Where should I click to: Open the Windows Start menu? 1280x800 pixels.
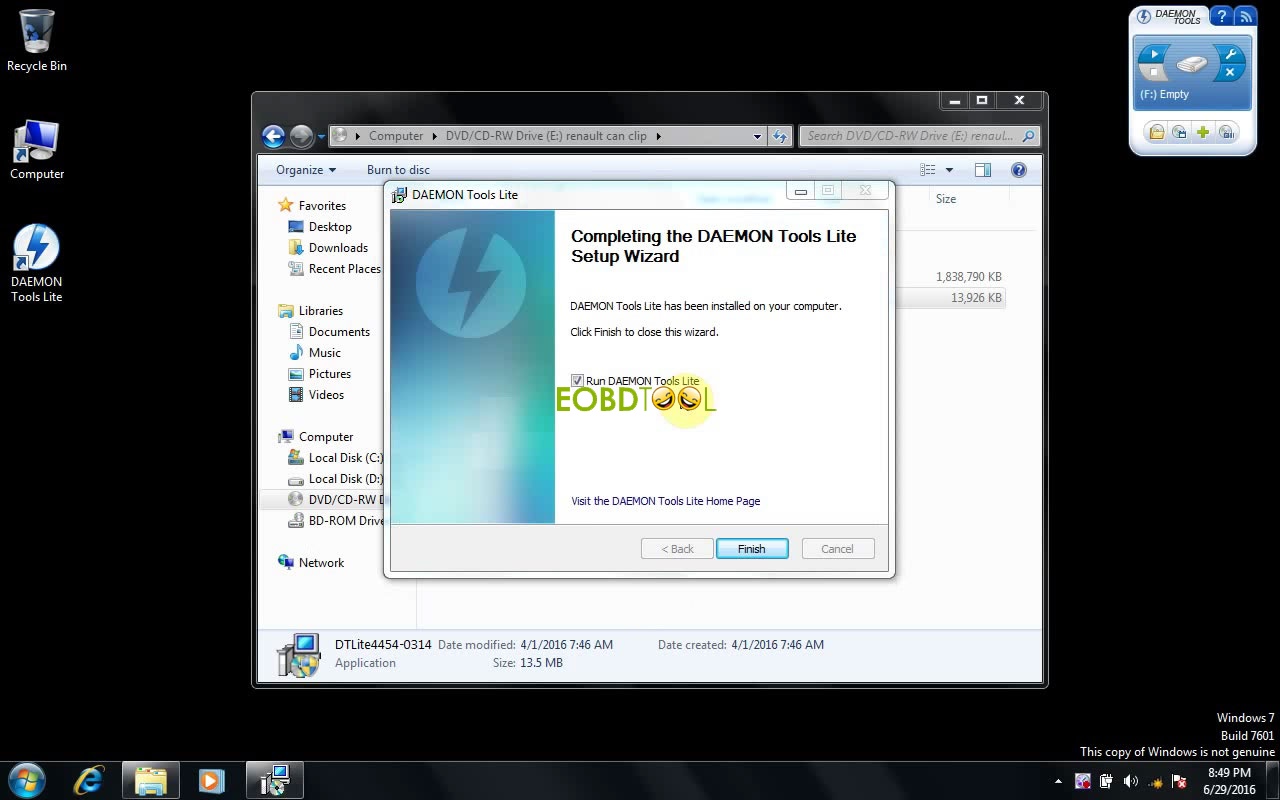(27, 780)
